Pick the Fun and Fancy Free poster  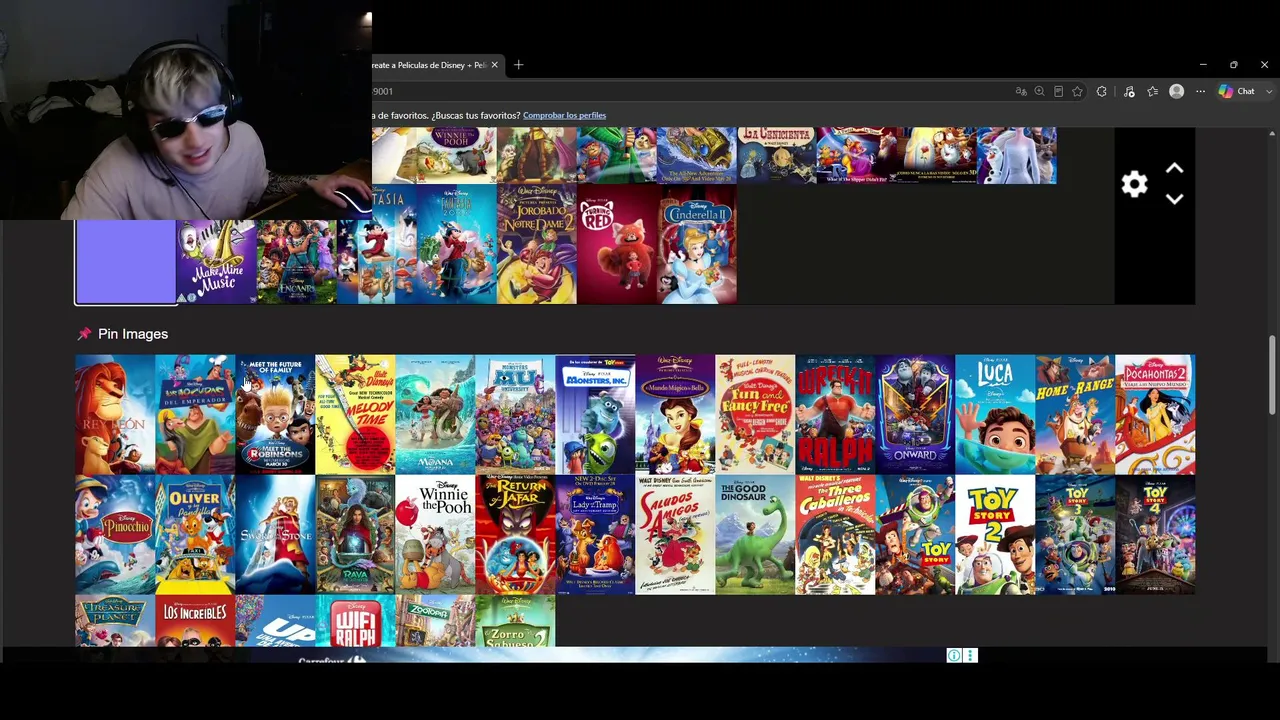point(755,415)
